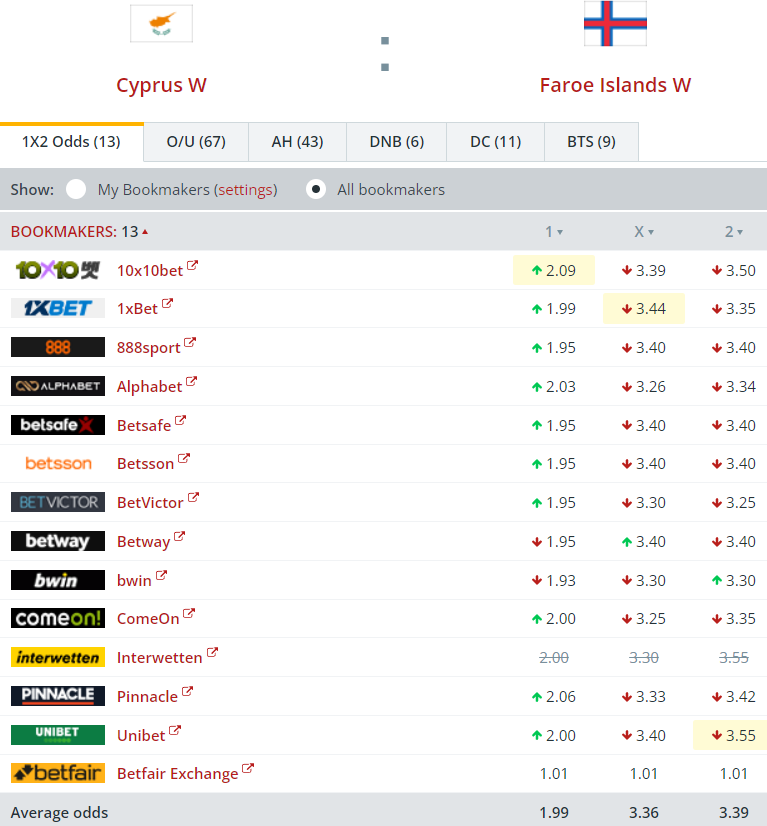The width and height of the screenshot is (767, 826).
Task: Click the Interwetten logo image
Action: [x=57, y=657]
